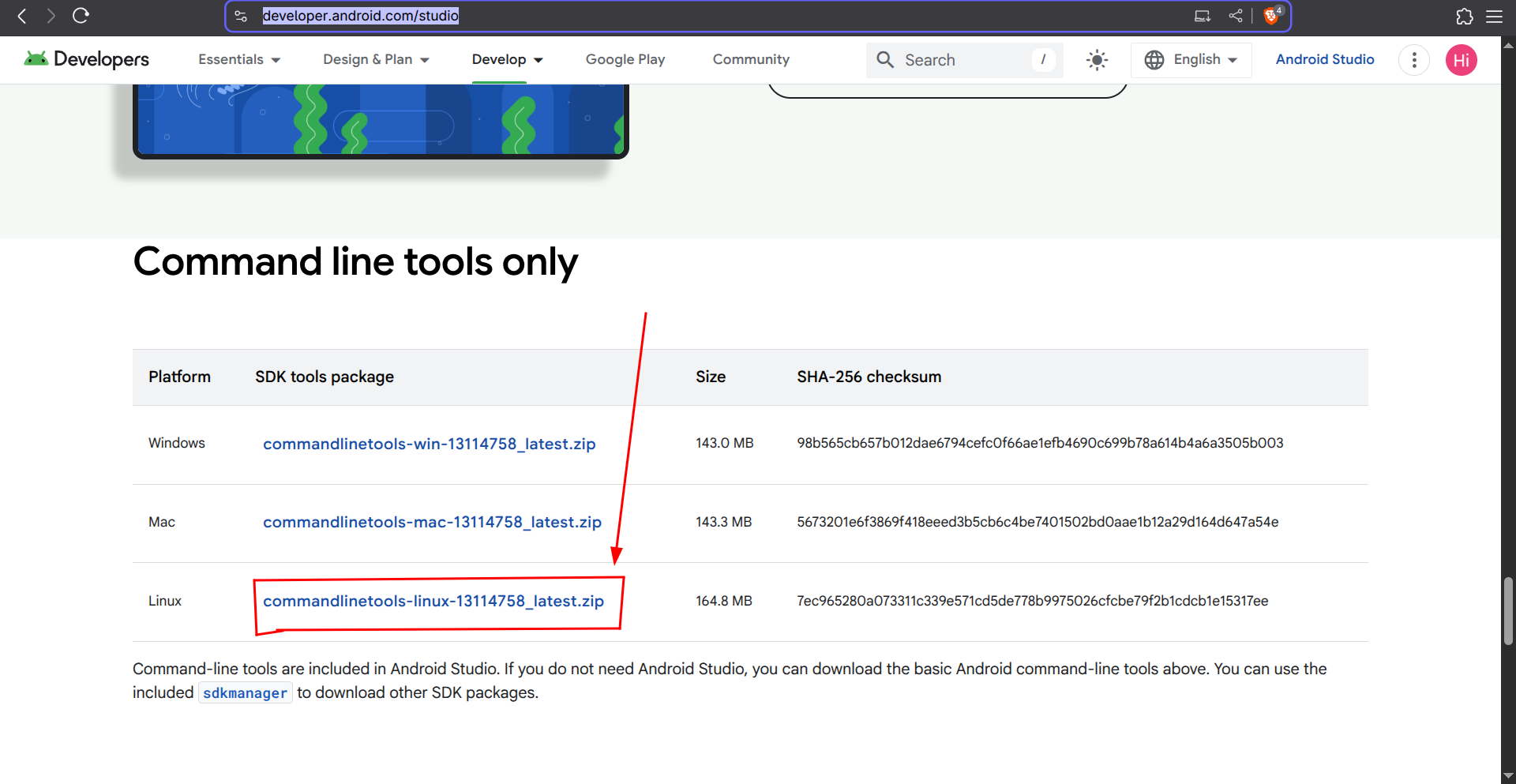Viewport: 1516px width, 784px height.
Task: Select the Windows SHA-256 checksum text
Action: [1040, 443]
